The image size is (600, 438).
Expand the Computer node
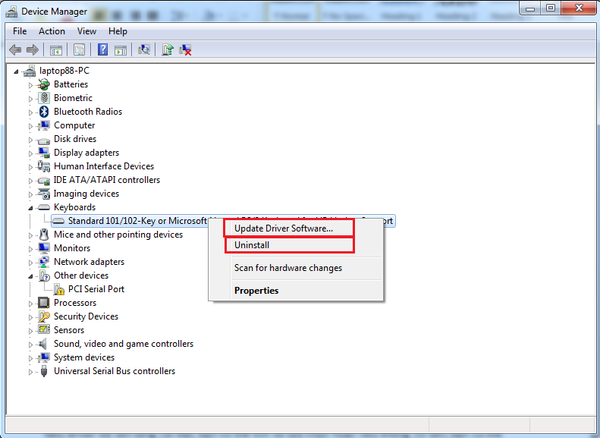coord(31,126)
